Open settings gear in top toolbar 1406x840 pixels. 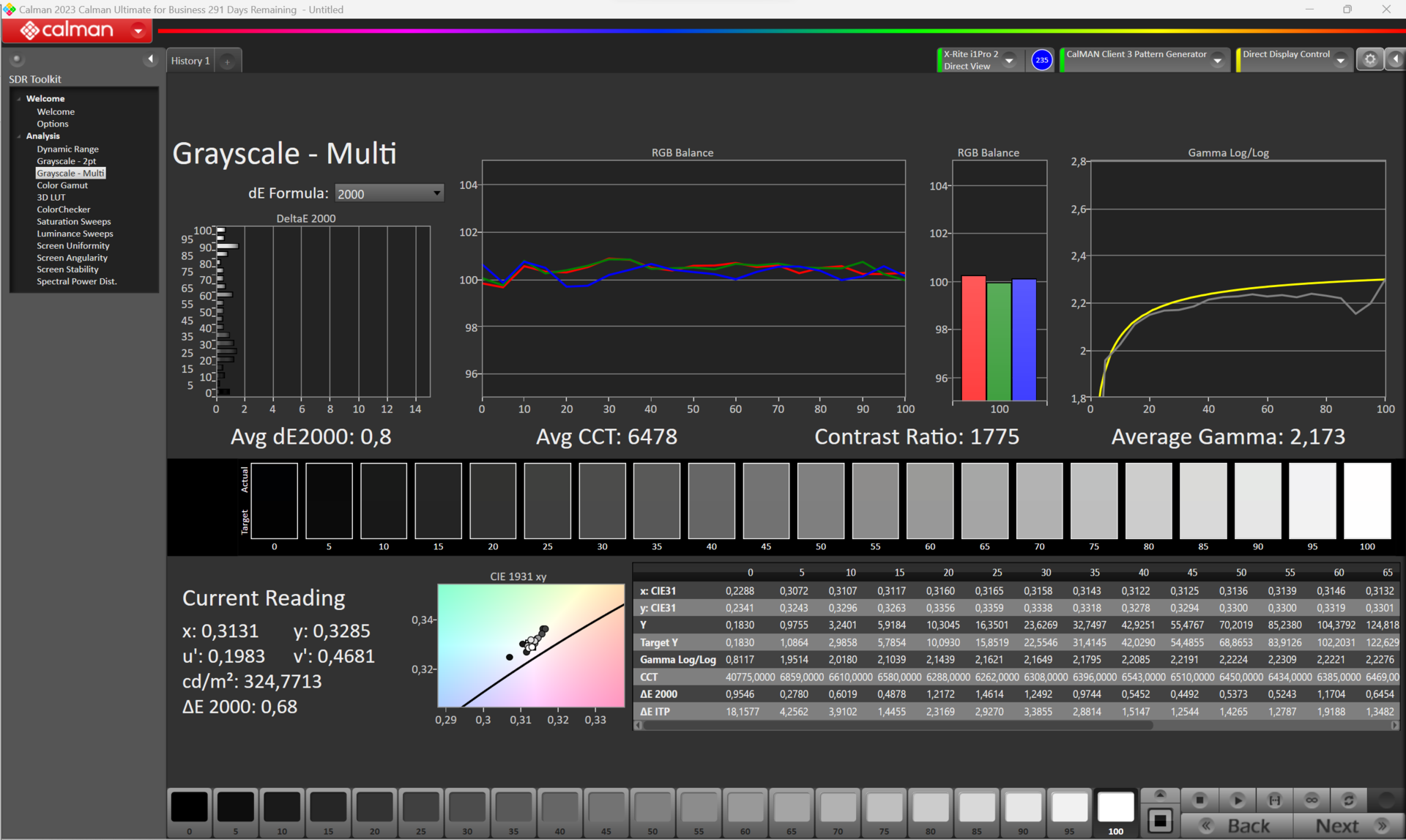pos(1370,60)
